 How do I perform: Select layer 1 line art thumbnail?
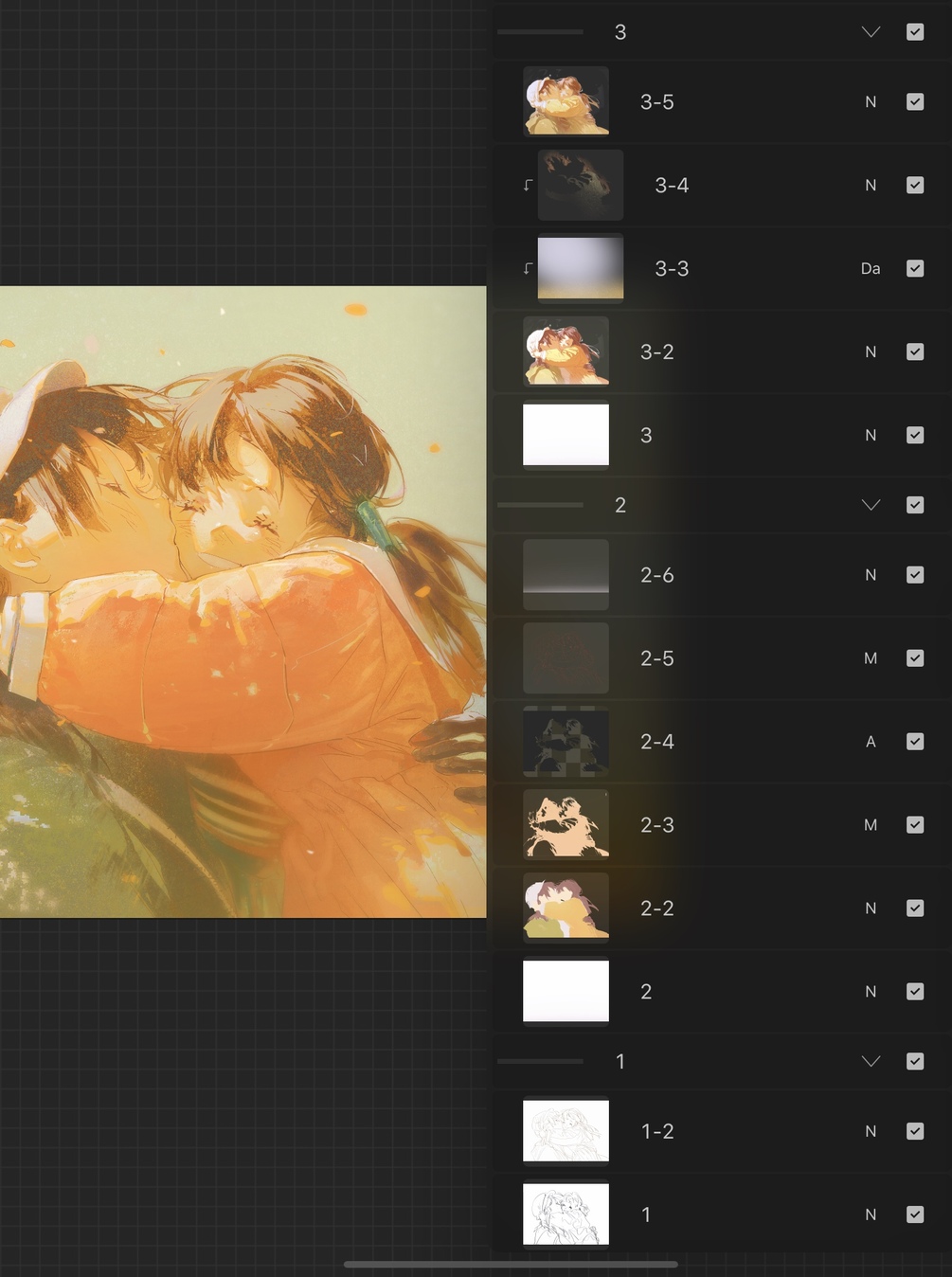[x=566, y=1214]
